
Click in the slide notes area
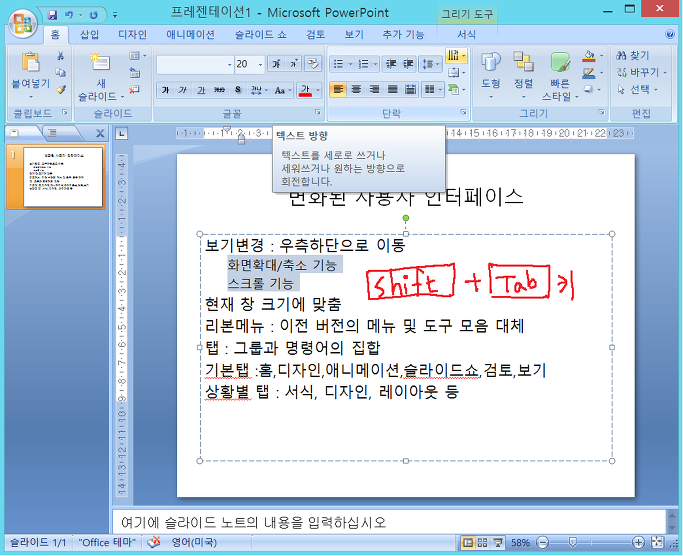click(388, 522)
